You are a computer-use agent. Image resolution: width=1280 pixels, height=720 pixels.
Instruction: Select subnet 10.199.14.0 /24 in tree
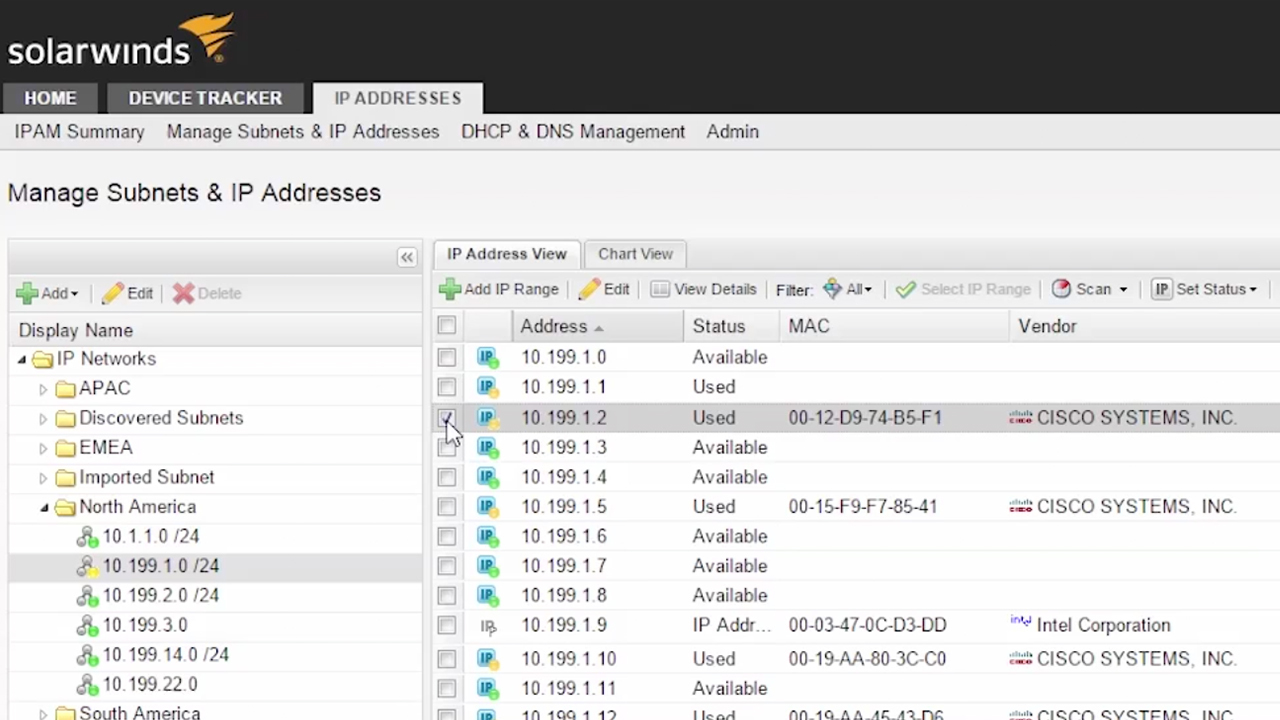click(x=166, y=655)
